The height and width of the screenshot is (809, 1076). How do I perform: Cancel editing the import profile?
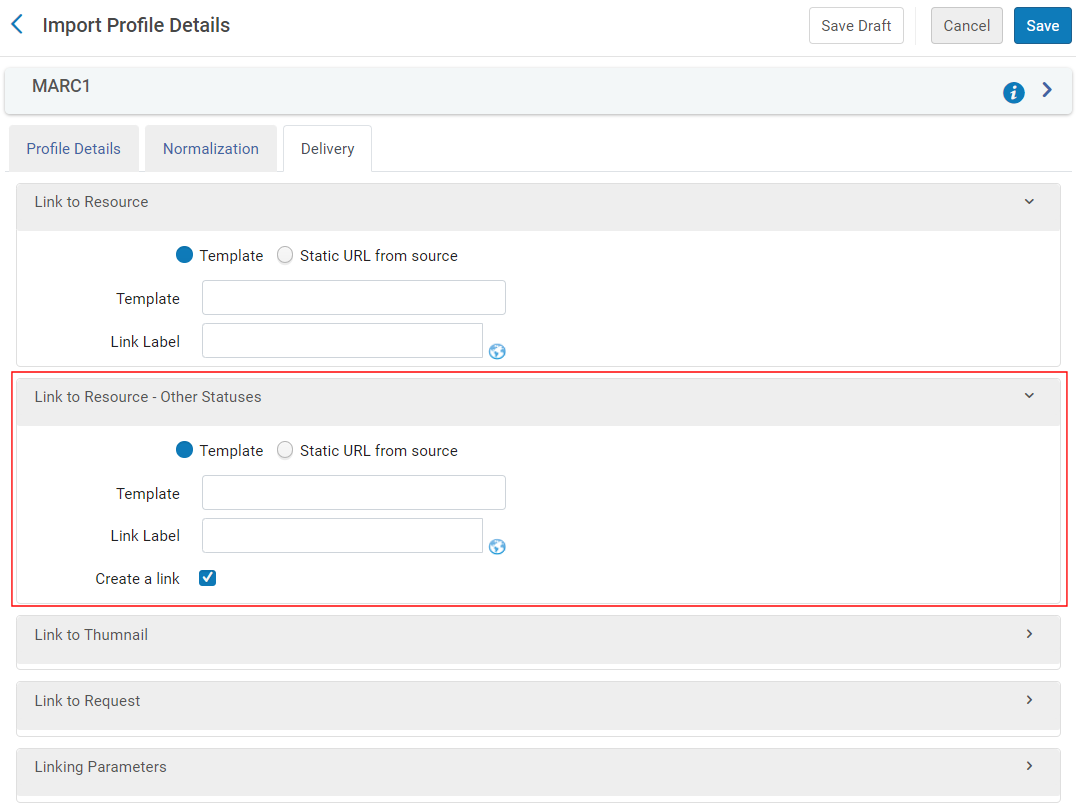click(x=966, y=26)
